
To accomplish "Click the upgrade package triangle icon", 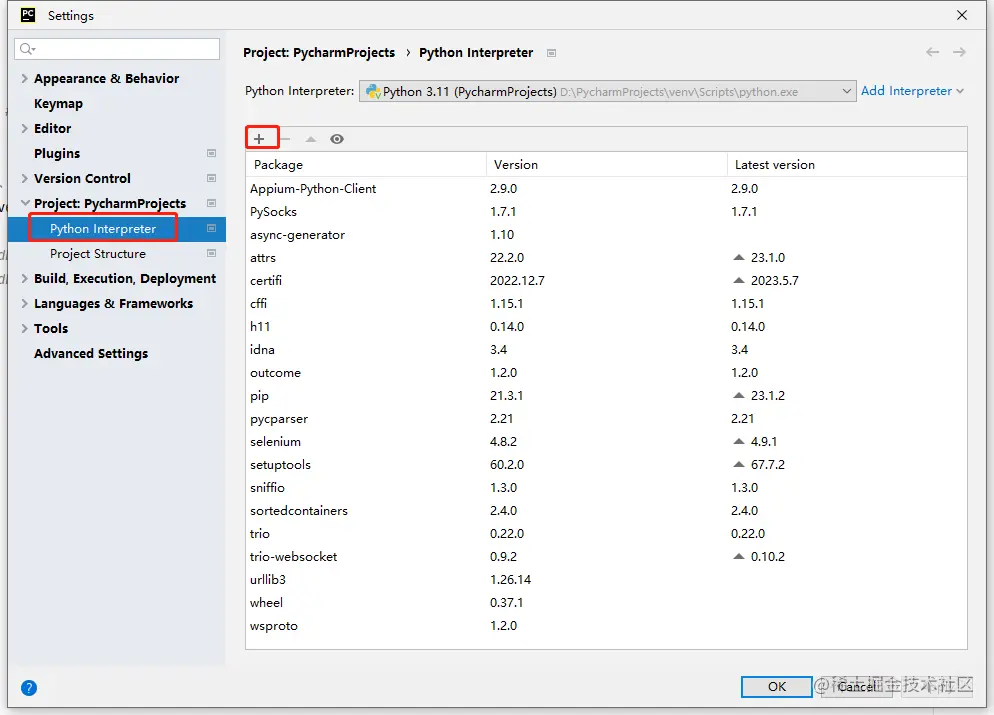I will click(x=311, y=139).
